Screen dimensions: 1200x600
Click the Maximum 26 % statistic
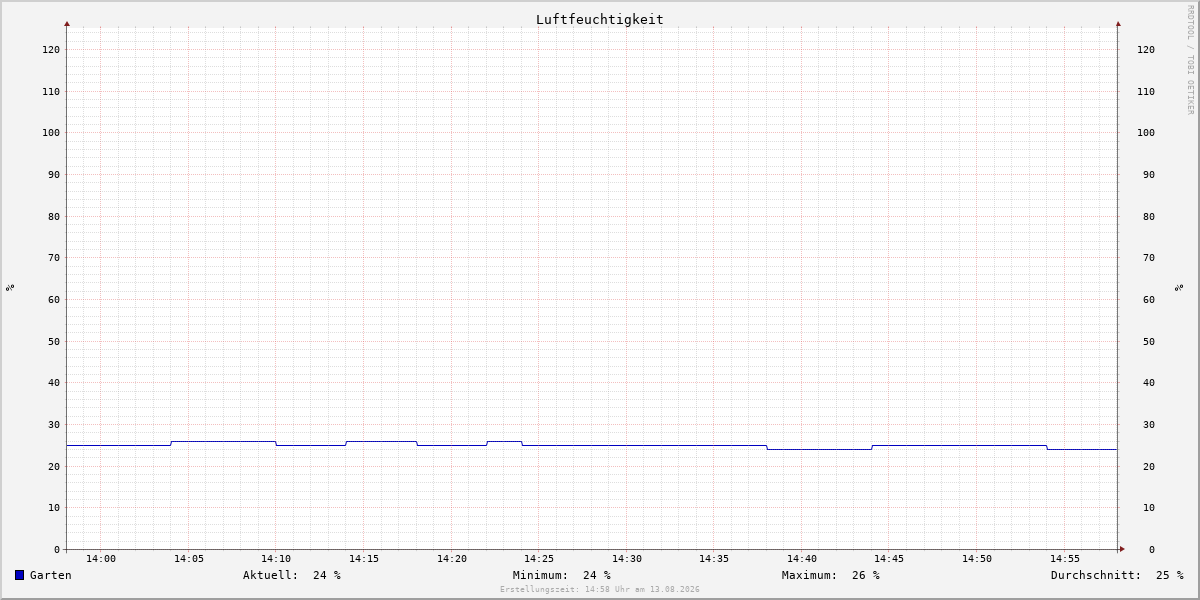pos(831,575)
